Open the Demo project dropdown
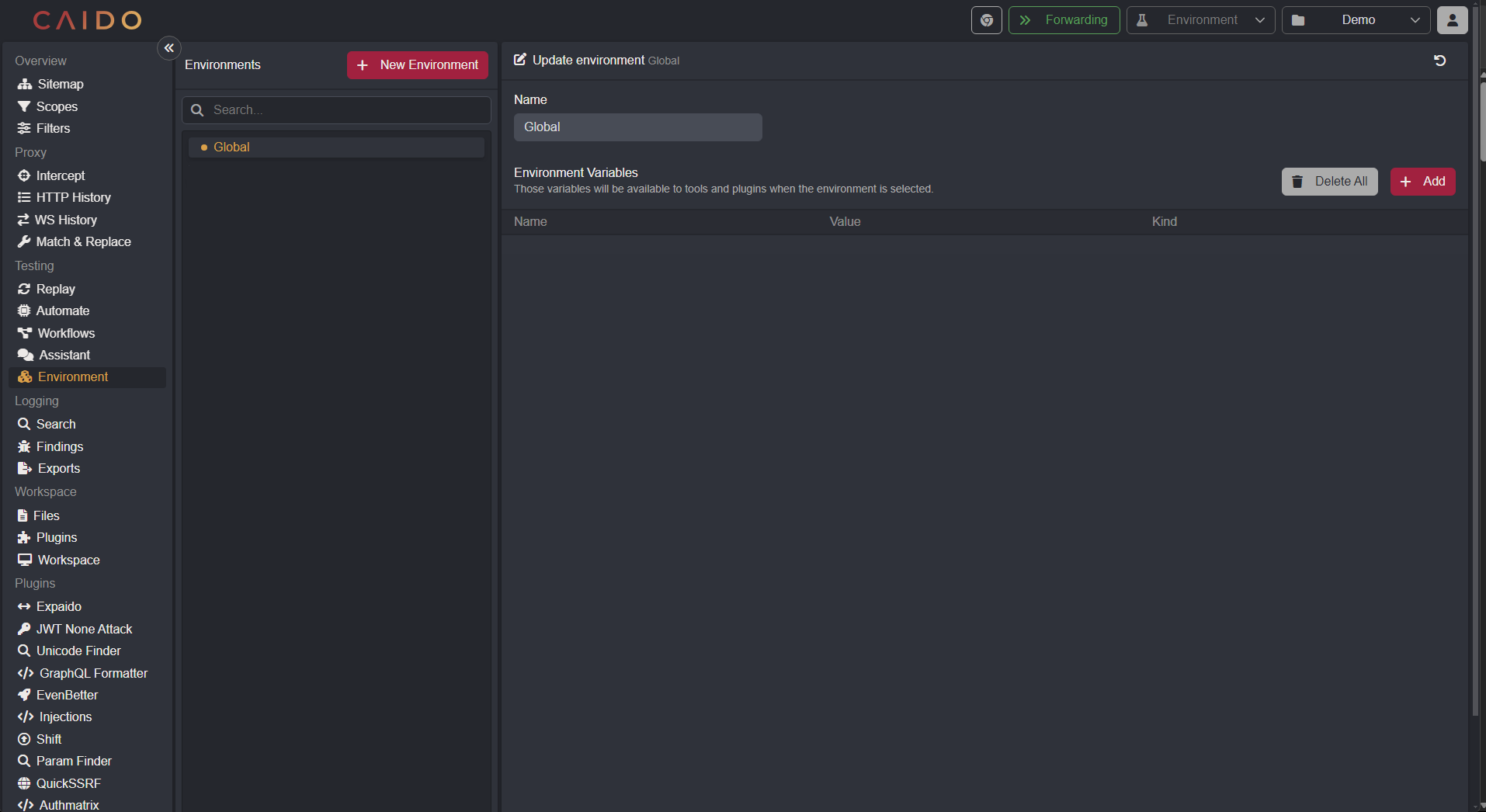Screen dimensions: 1486x812 1356,20
